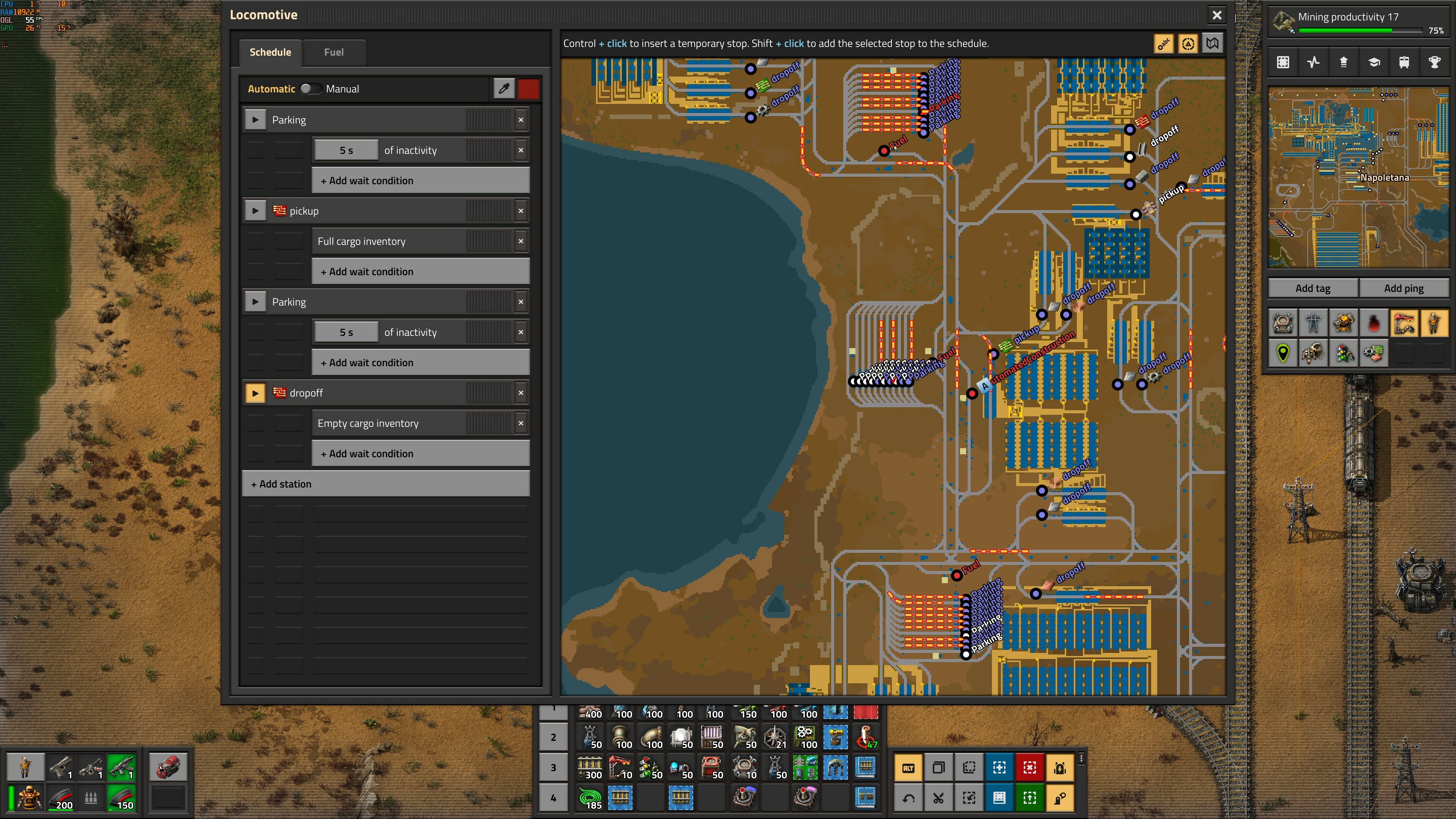Click the pencil rename train icon

click(504, 89)
